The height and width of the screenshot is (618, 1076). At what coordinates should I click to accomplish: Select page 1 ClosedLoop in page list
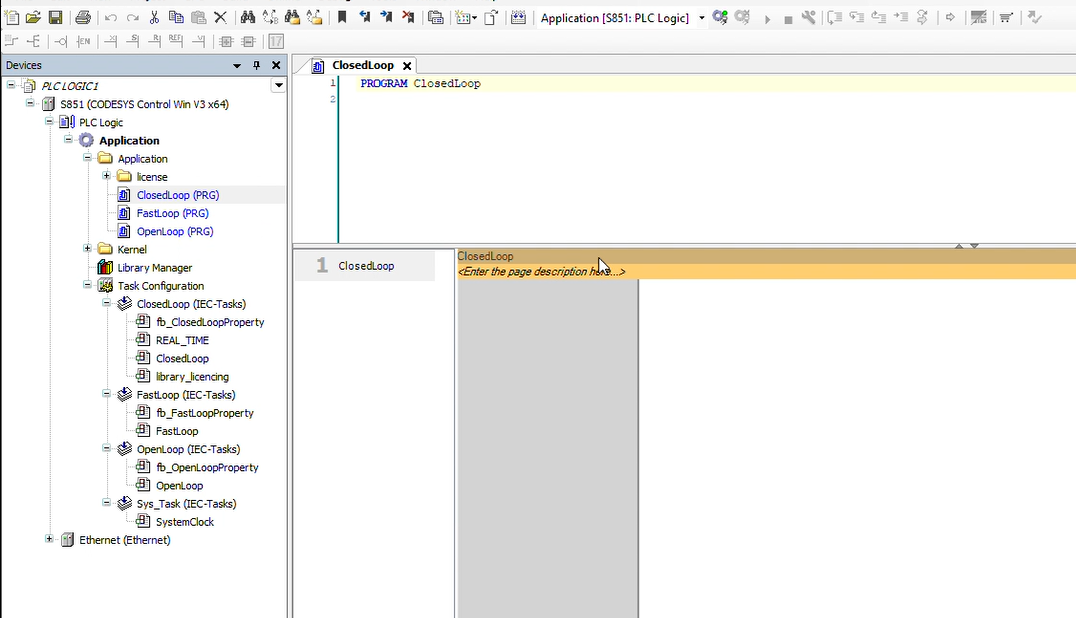(364, 265)
